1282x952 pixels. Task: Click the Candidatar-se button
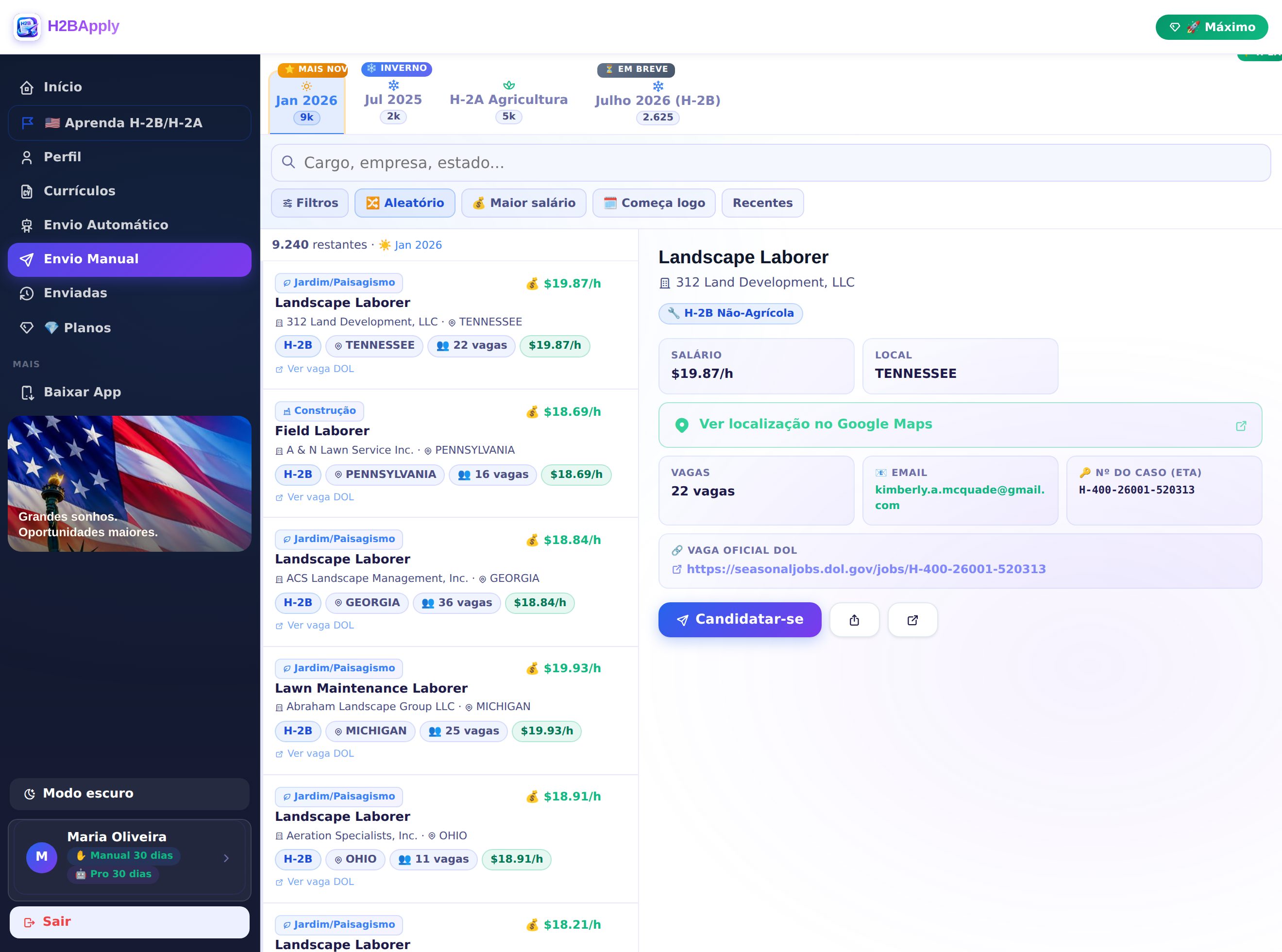point(739,619)
